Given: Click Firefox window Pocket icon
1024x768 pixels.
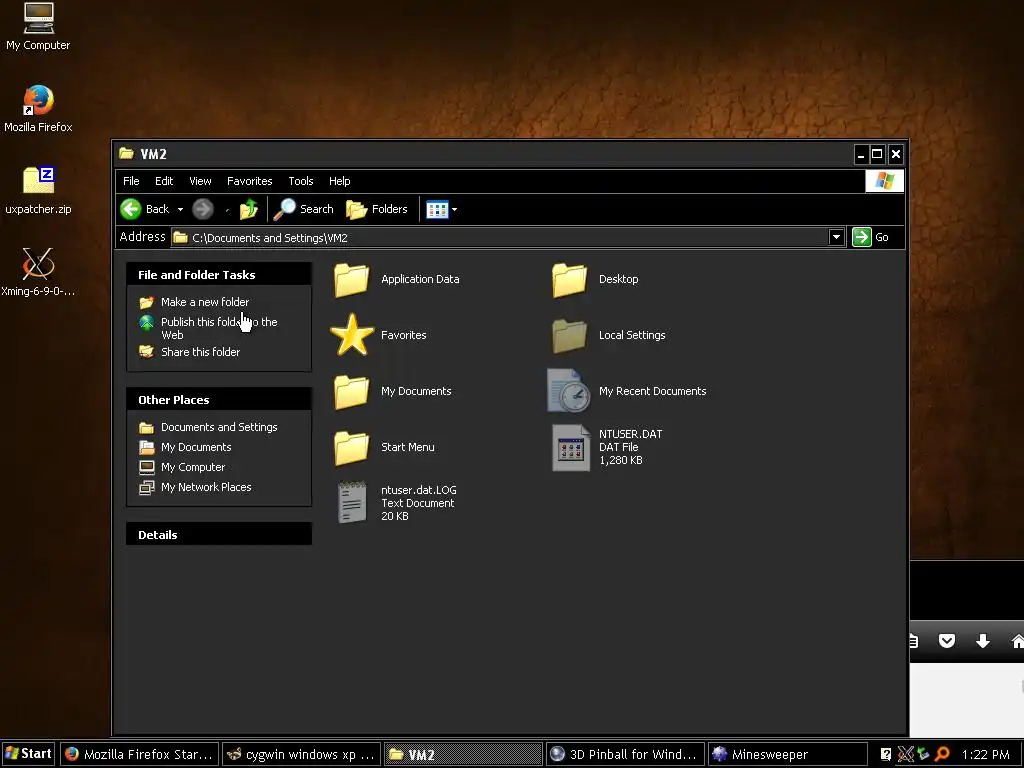Looking at the screenshot, I should pos(947,641).
